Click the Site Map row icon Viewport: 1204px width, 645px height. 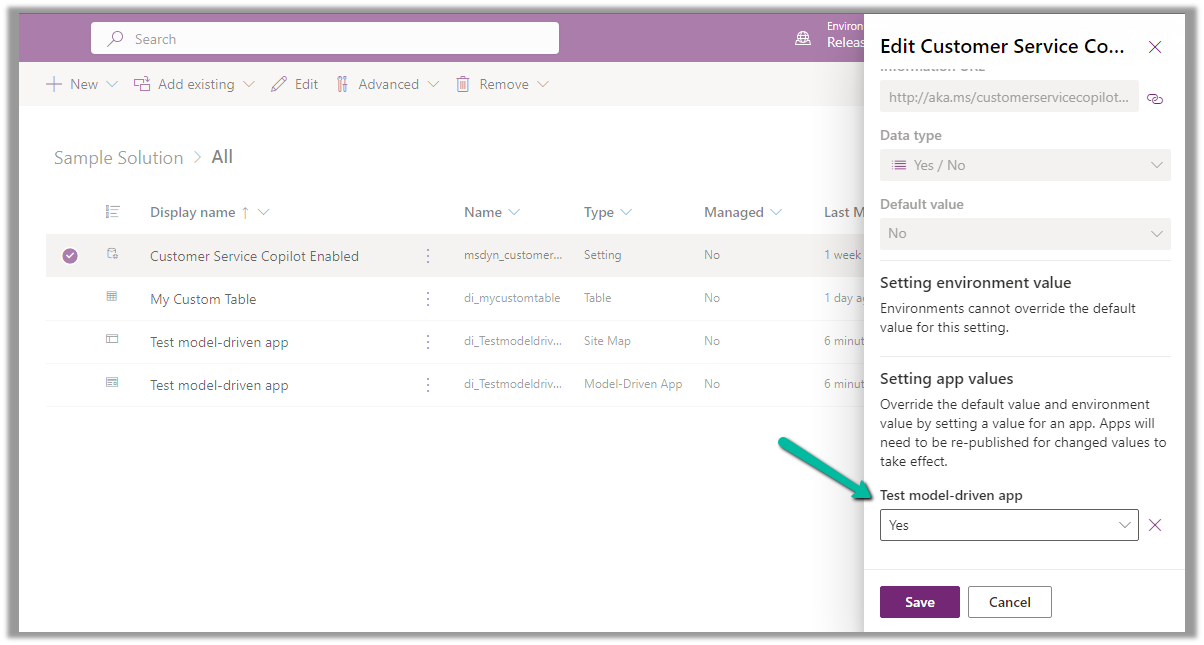(x=113, y=341)
